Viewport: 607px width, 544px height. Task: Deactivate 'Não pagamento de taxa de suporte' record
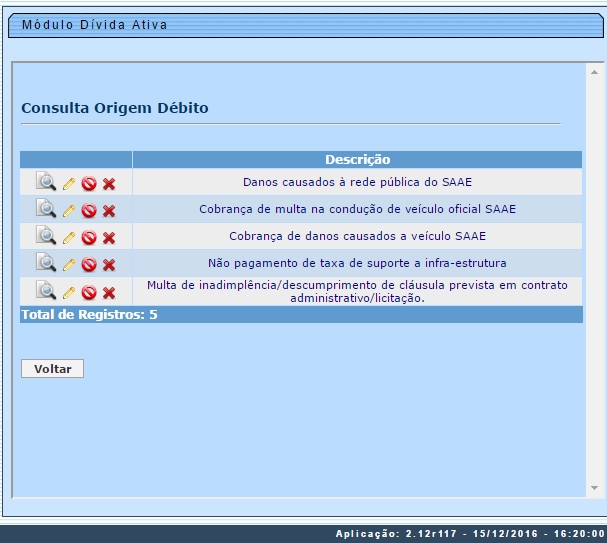[89, 265]
